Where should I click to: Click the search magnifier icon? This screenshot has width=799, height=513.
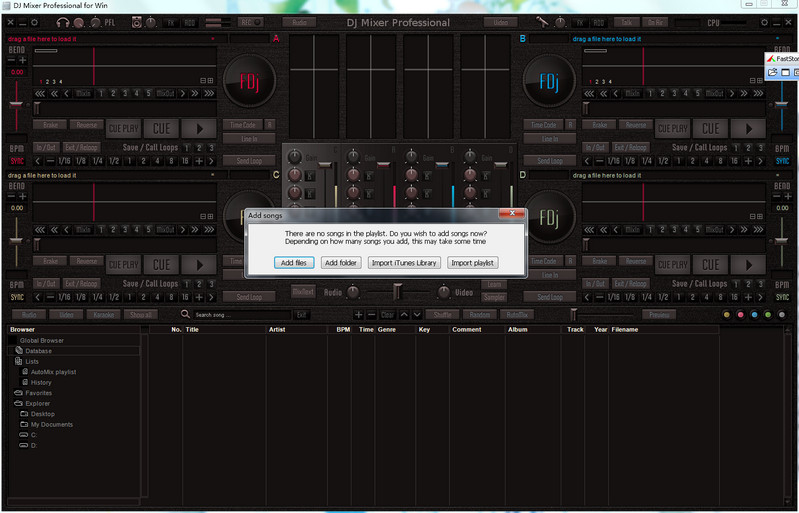coord(185,314)
